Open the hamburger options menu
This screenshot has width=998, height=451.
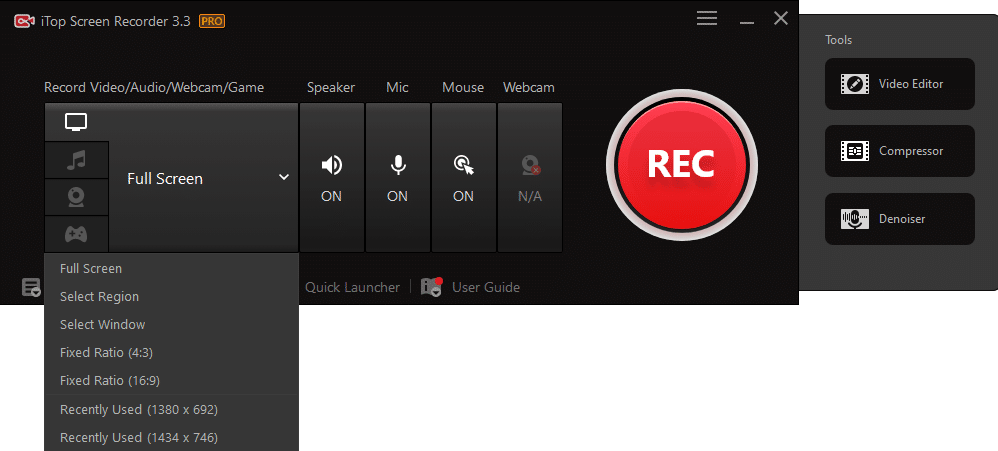[x=707, y=19]
